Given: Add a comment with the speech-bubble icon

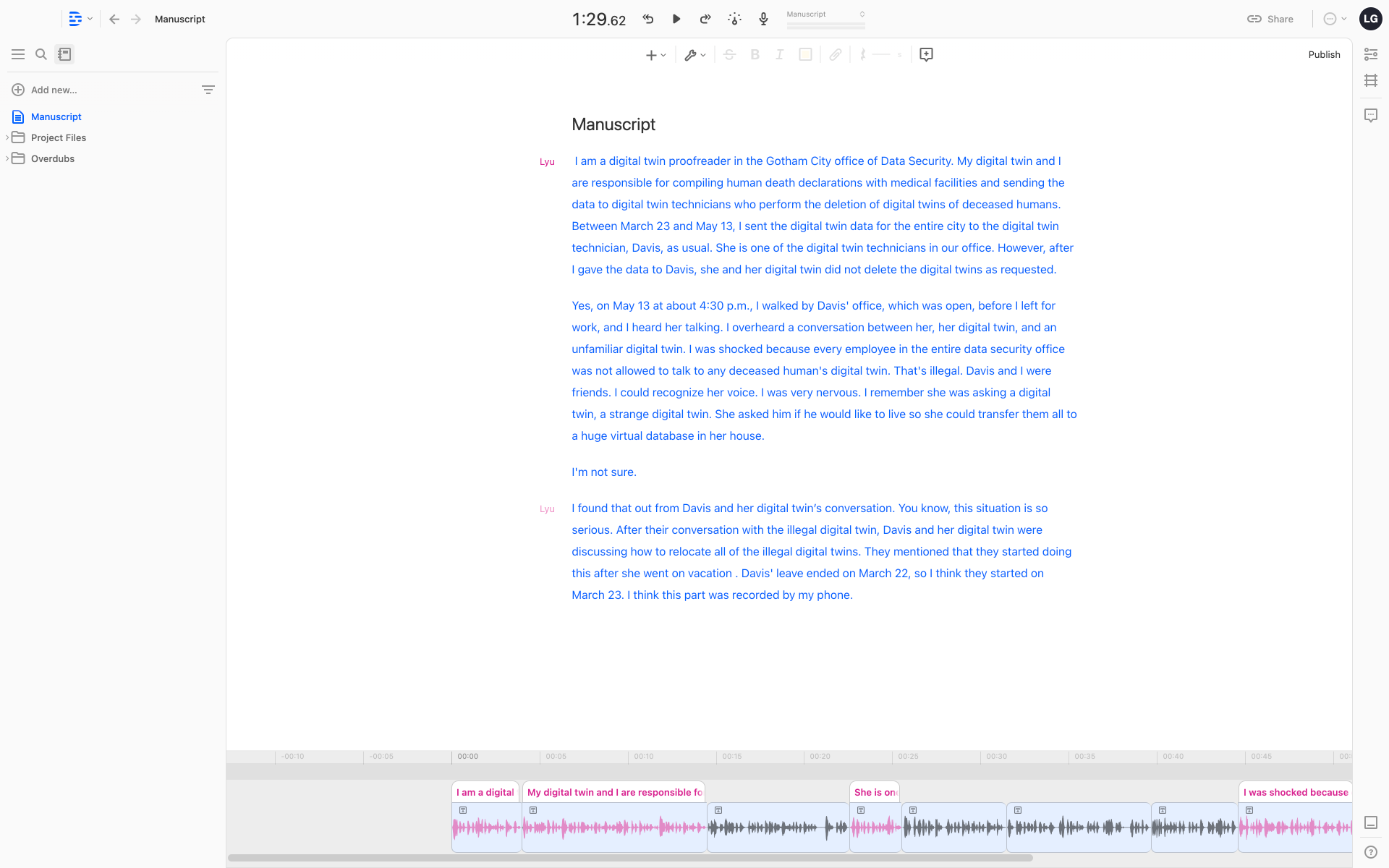Looking at the screenshot, I should tap(926, 54).
